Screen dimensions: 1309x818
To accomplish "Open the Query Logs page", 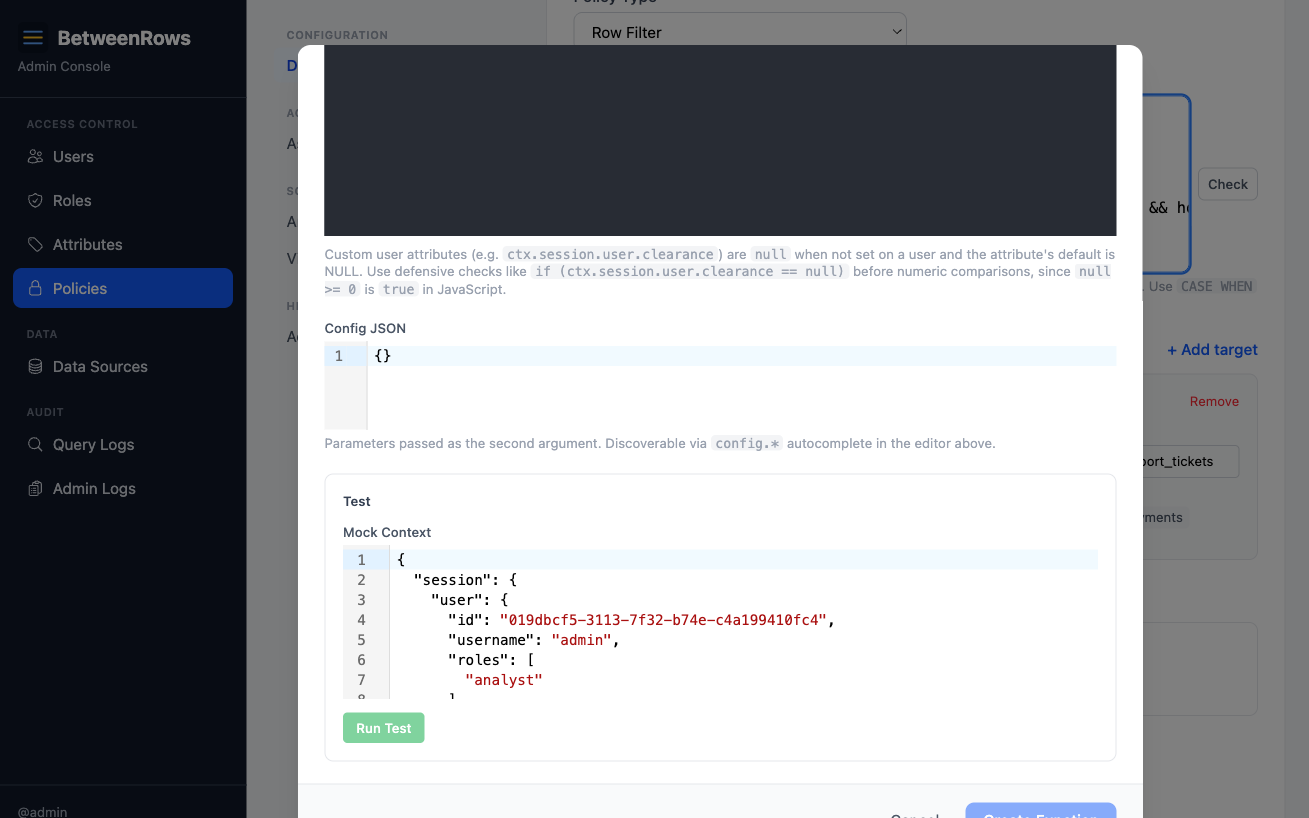I will [123, 445].
